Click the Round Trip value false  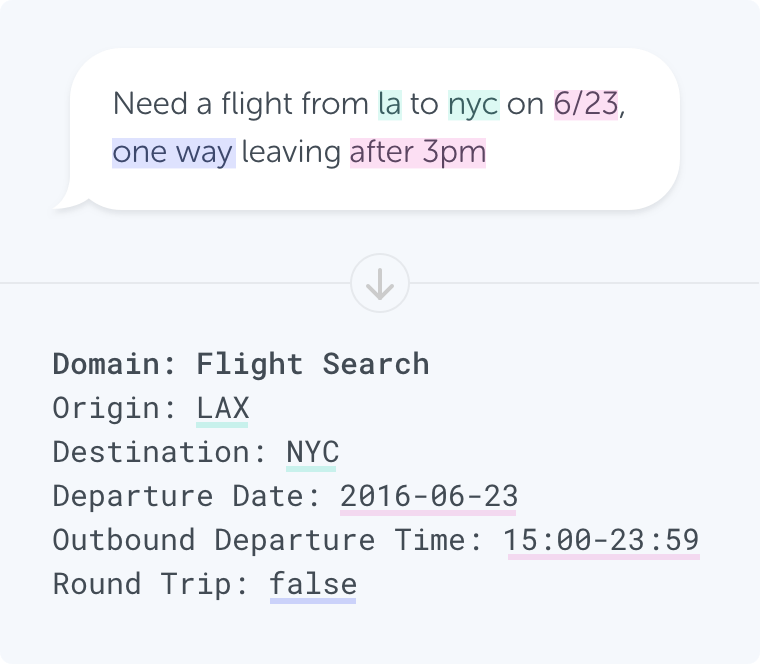pos(312,584)
